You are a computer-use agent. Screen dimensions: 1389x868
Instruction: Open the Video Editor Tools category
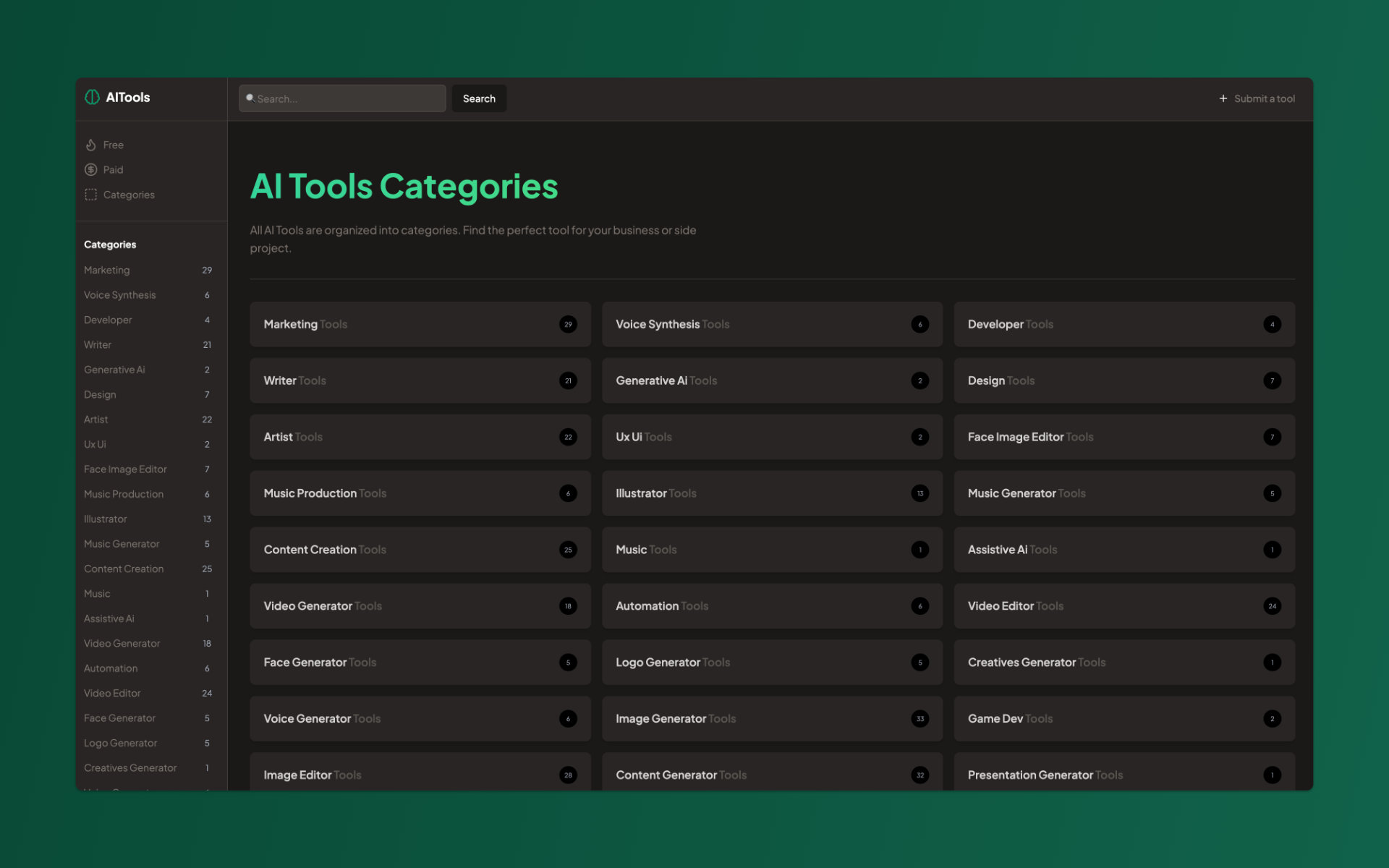[x=1123, y=606]
